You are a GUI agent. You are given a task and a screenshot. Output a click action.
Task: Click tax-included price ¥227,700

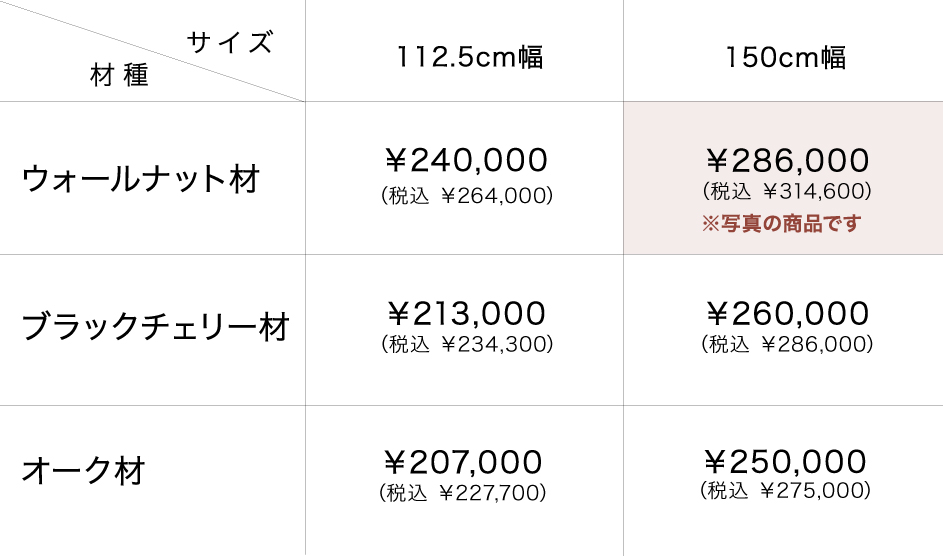click(x=464, y=492)
